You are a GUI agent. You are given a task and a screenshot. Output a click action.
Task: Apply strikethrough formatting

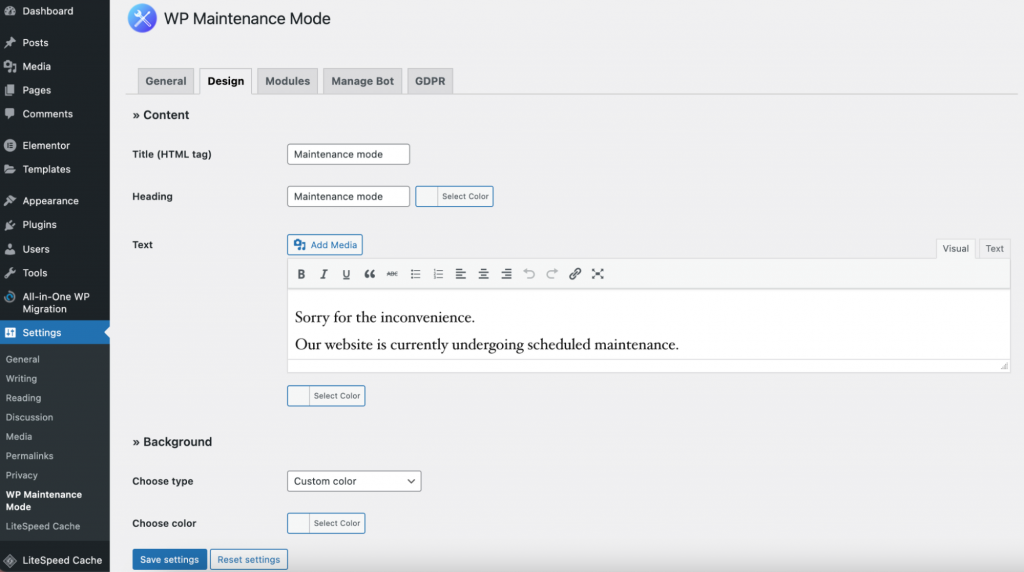coord(392,274)
